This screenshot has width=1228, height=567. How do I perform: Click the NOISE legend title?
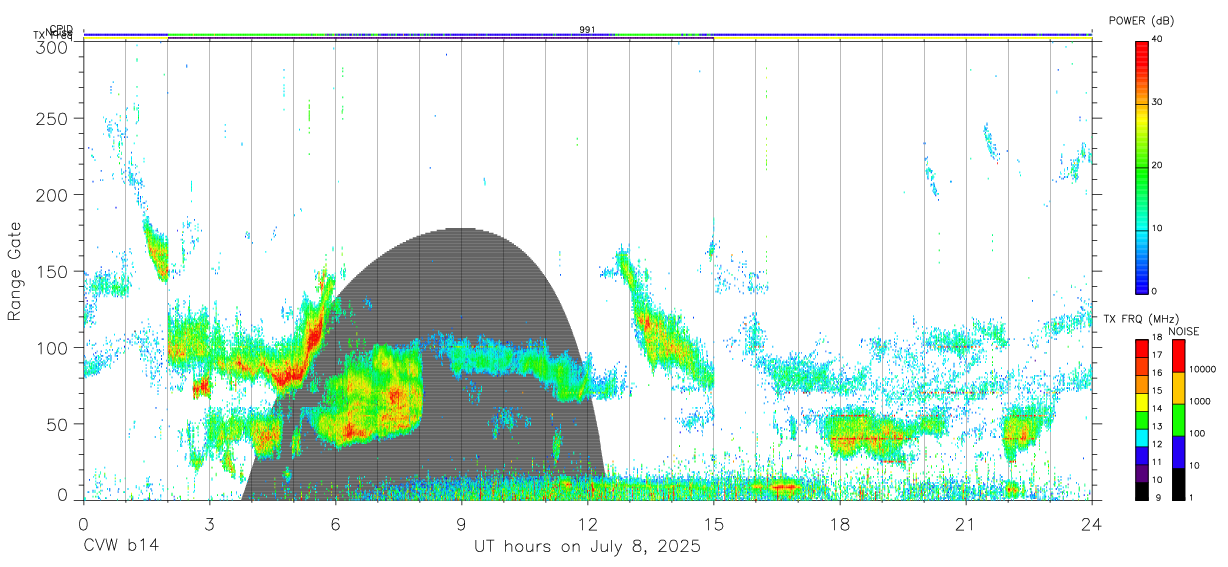pos(1183,331)
